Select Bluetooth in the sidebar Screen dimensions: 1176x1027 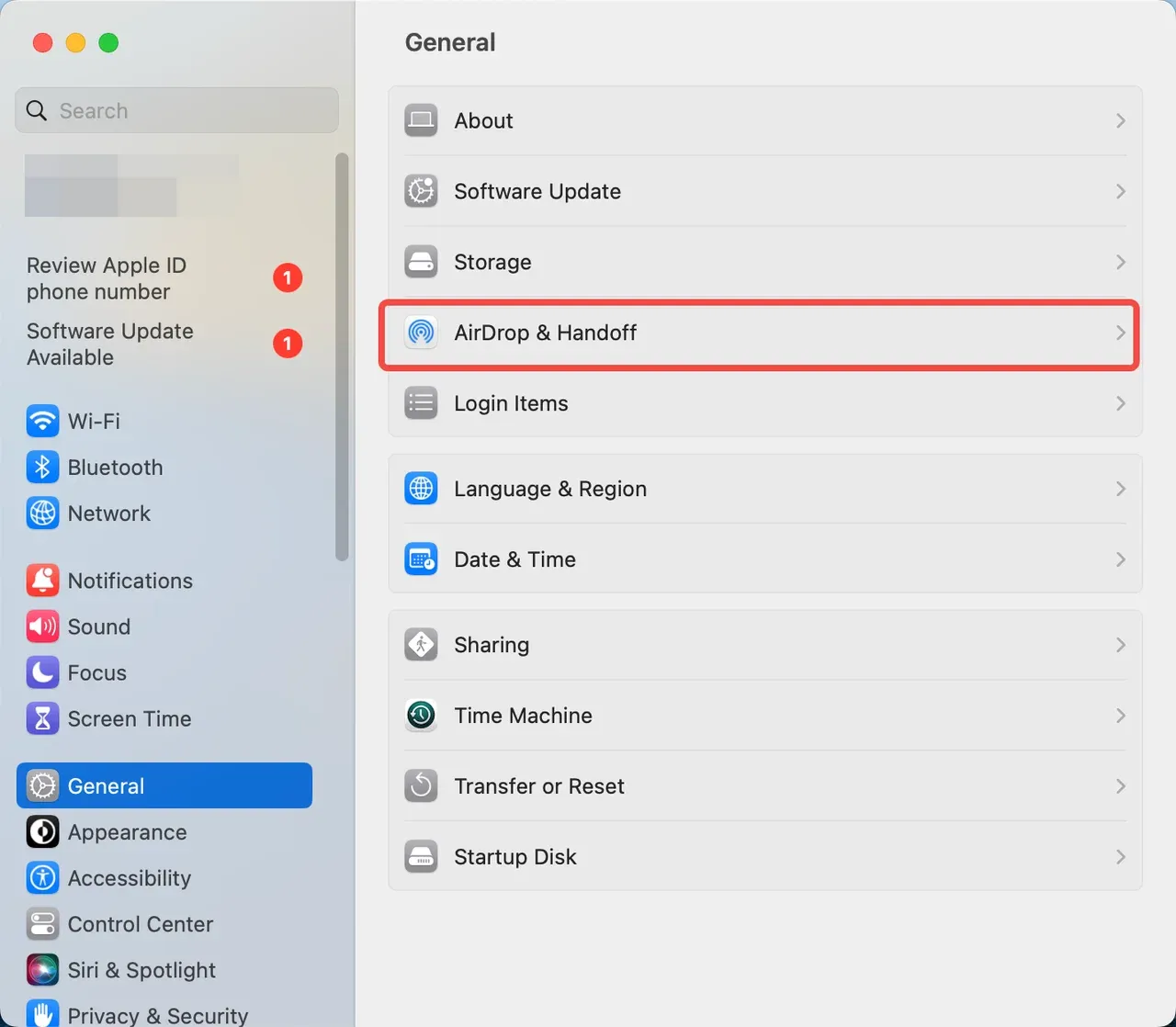click(164, 468)
